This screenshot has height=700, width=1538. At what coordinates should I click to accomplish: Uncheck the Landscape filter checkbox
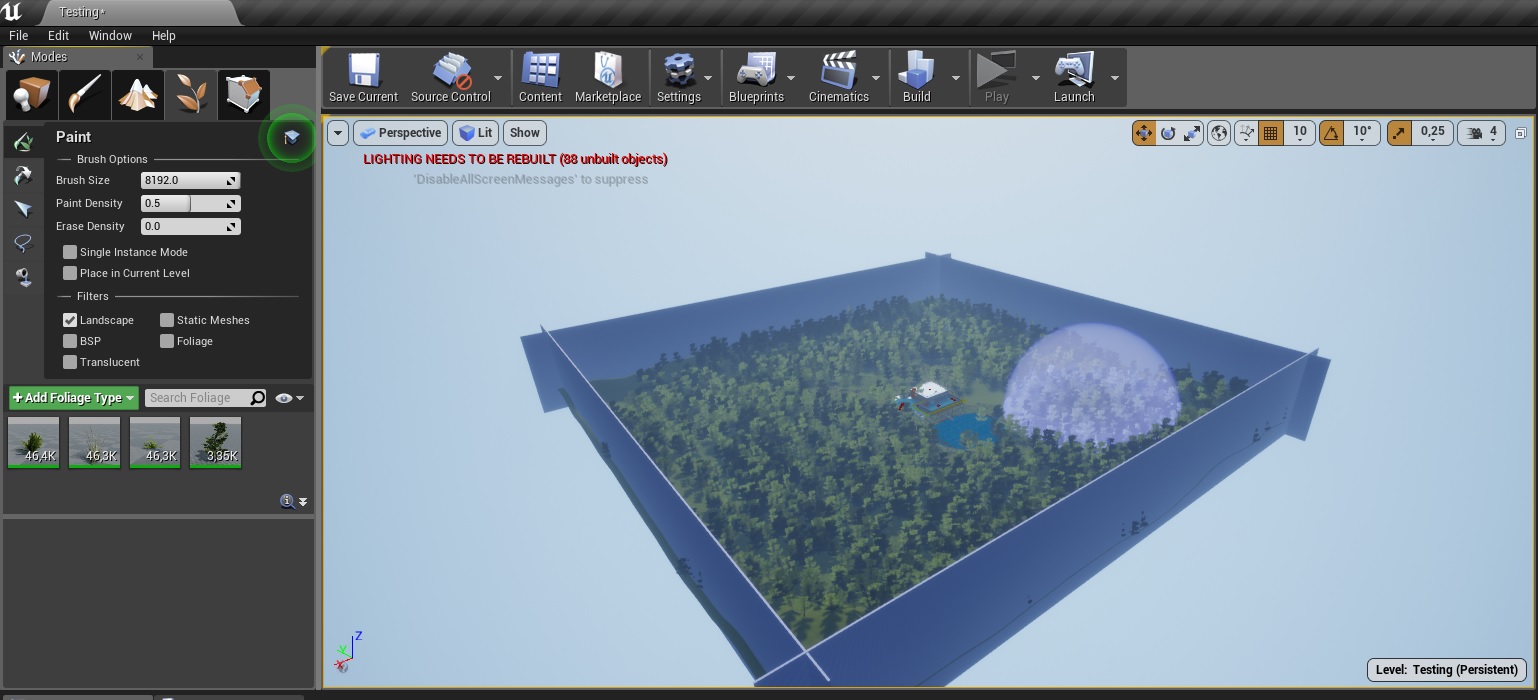70,320
